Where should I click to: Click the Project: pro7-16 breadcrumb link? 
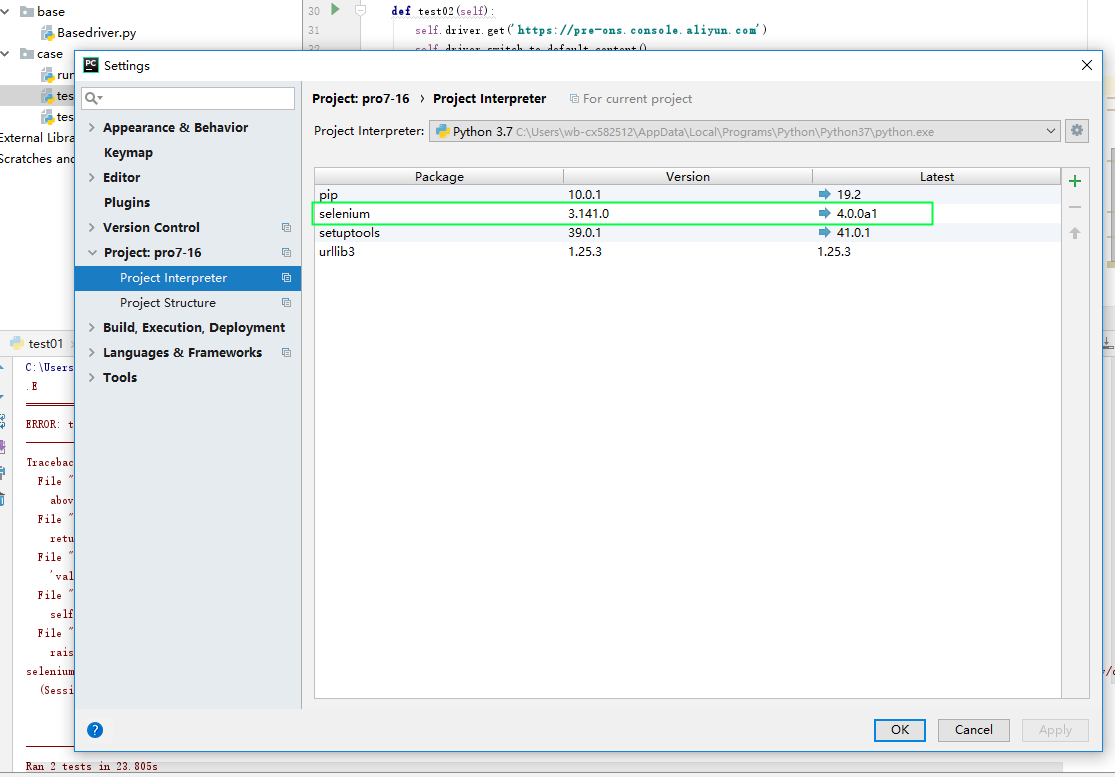(361, 98)
